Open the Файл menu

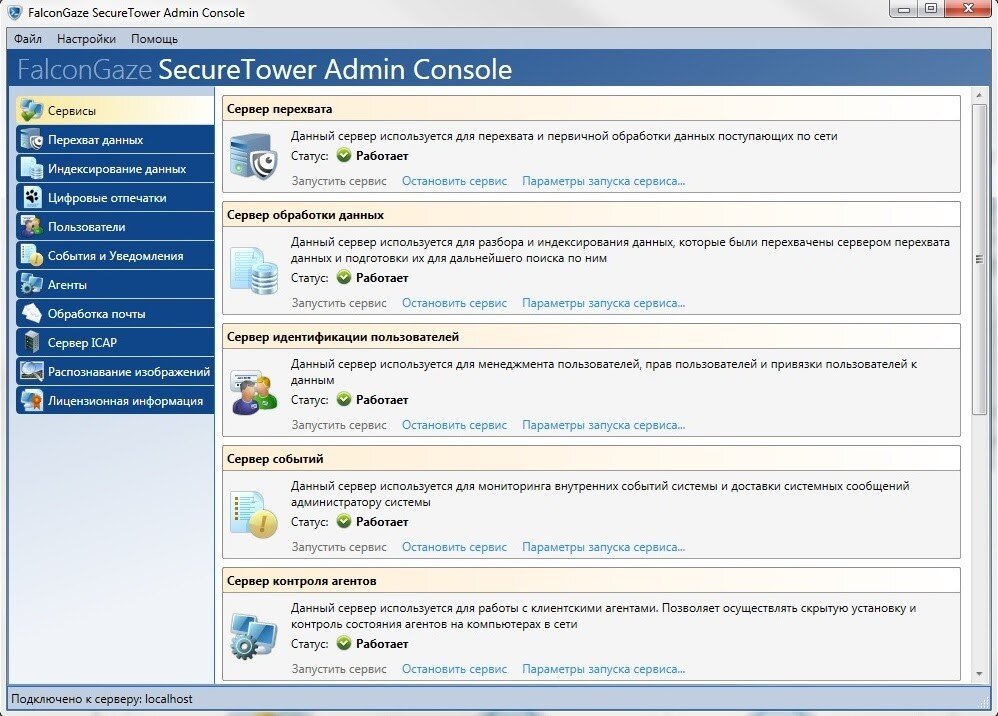pos(28,39)
